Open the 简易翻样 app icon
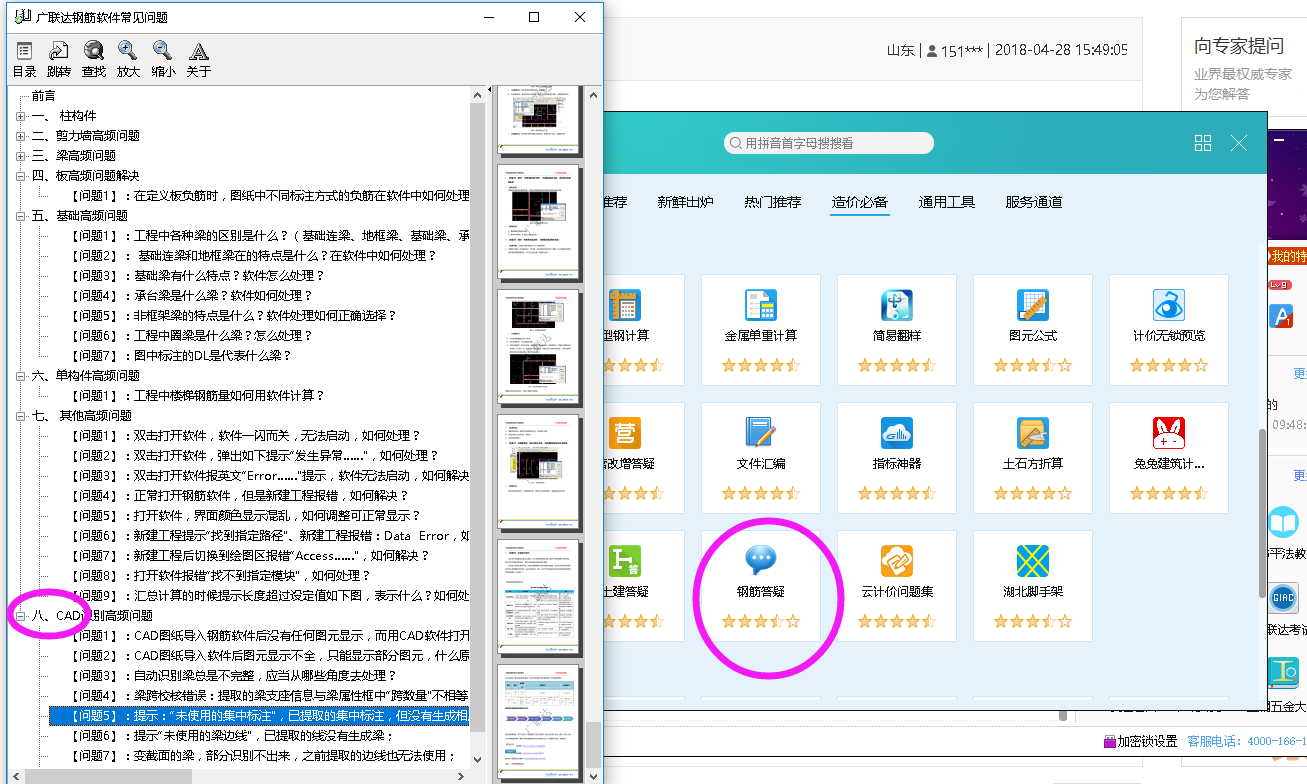The height and width of the screenshot is (784, 1307). 897,305
